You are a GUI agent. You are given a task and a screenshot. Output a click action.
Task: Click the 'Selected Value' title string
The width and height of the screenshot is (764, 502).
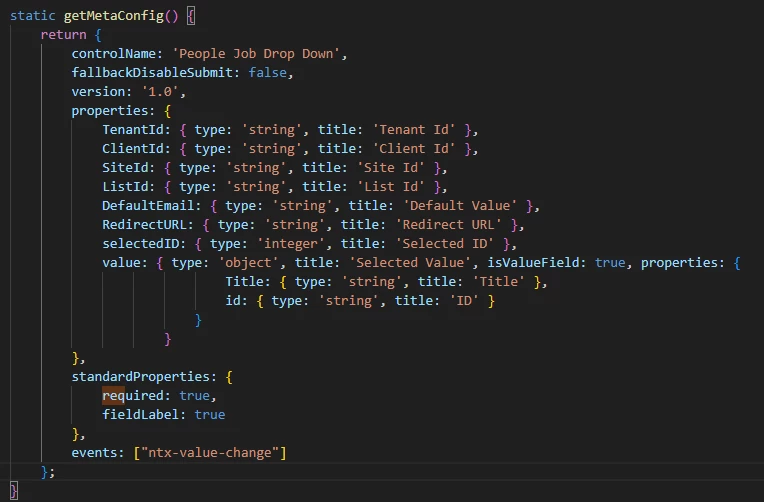point(410,263)
